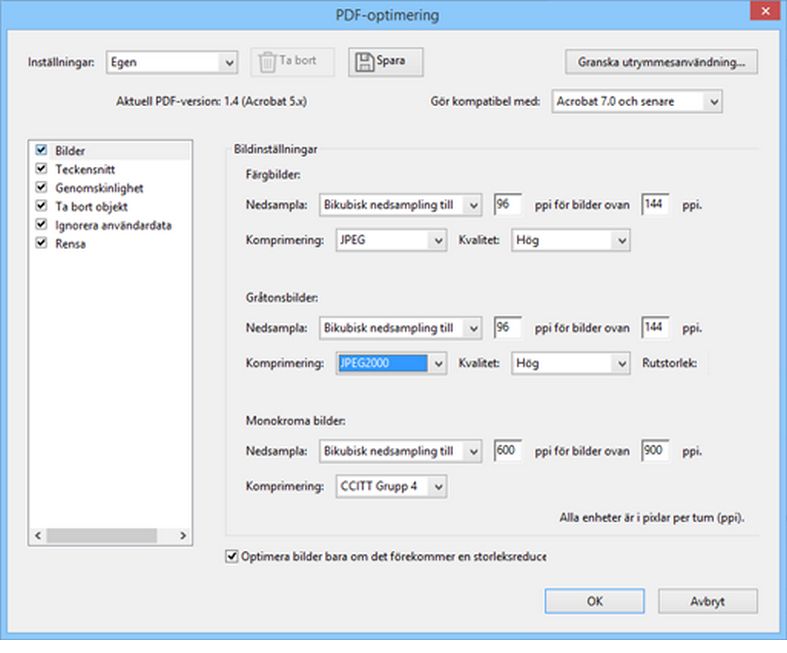Click the right arrow of list scrollbar
The height and width of the screenshot is (653, 787).
point(183,536)
